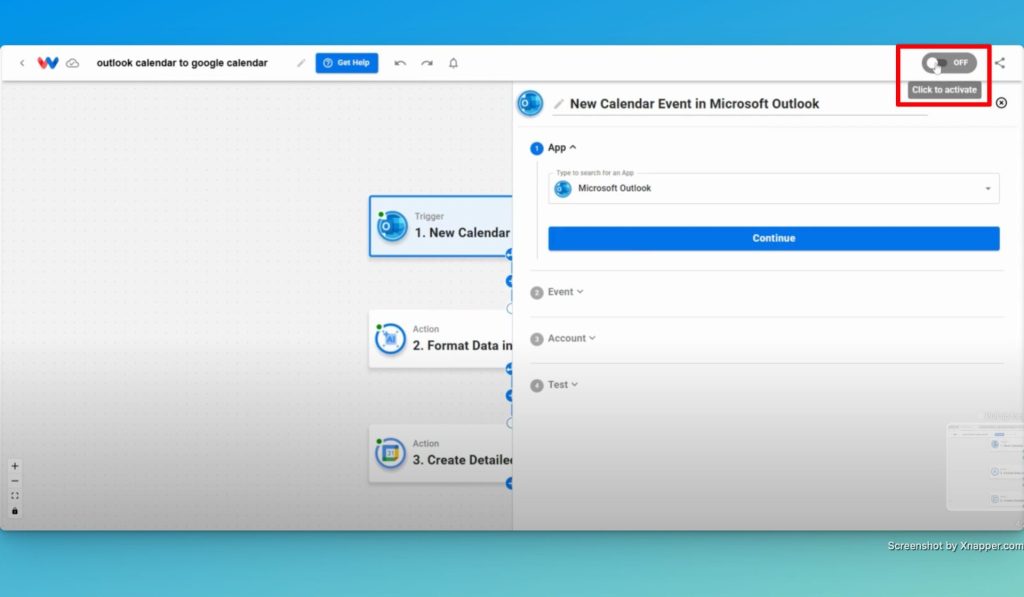Zoom in on the canvas
The height and width of the screenshot is (597, 1024).
click(x=15, y=466)
